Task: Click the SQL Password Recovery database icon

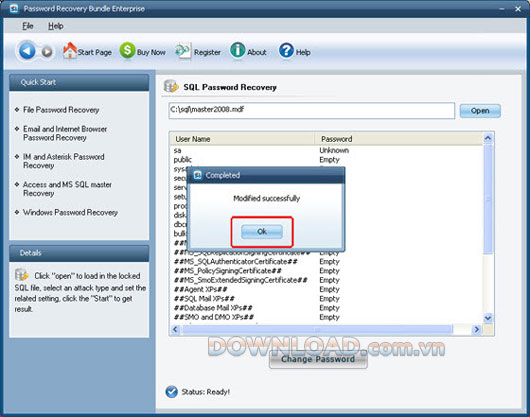Action: (171, 87)
